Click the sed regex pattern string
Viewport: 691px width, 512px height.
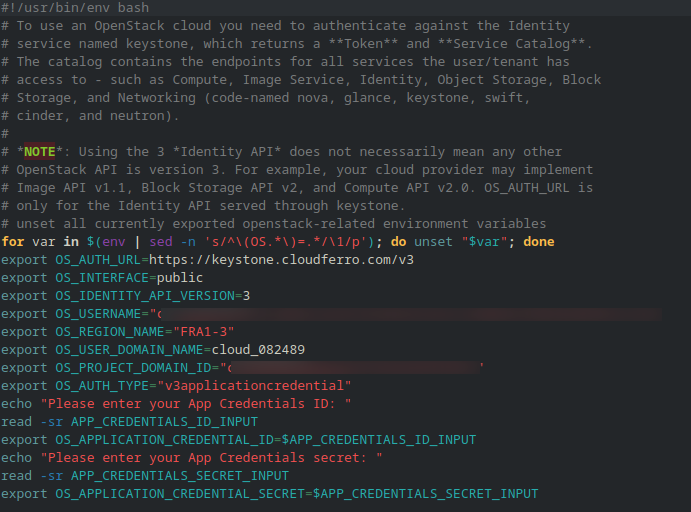285,241
